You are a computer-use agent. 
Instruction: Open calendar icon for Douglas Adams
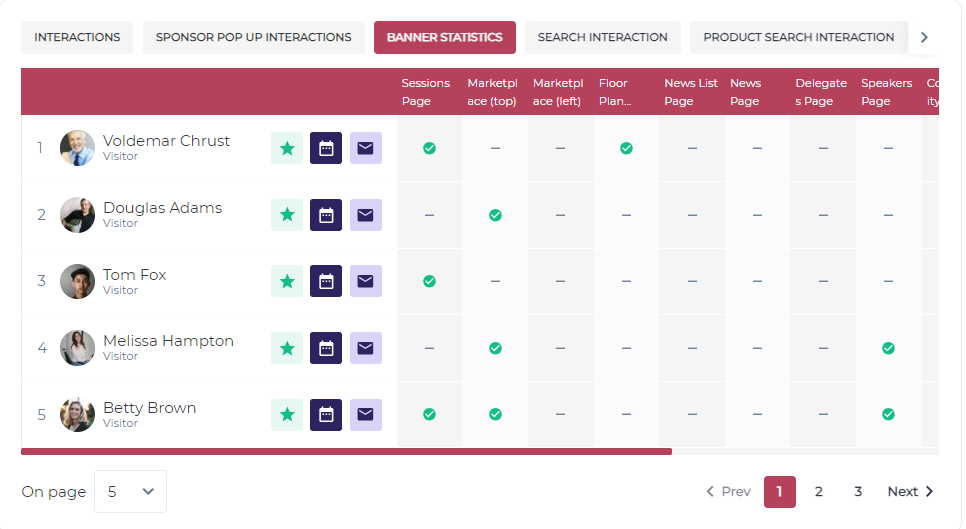pyautogui.click(x=326, y=215)
